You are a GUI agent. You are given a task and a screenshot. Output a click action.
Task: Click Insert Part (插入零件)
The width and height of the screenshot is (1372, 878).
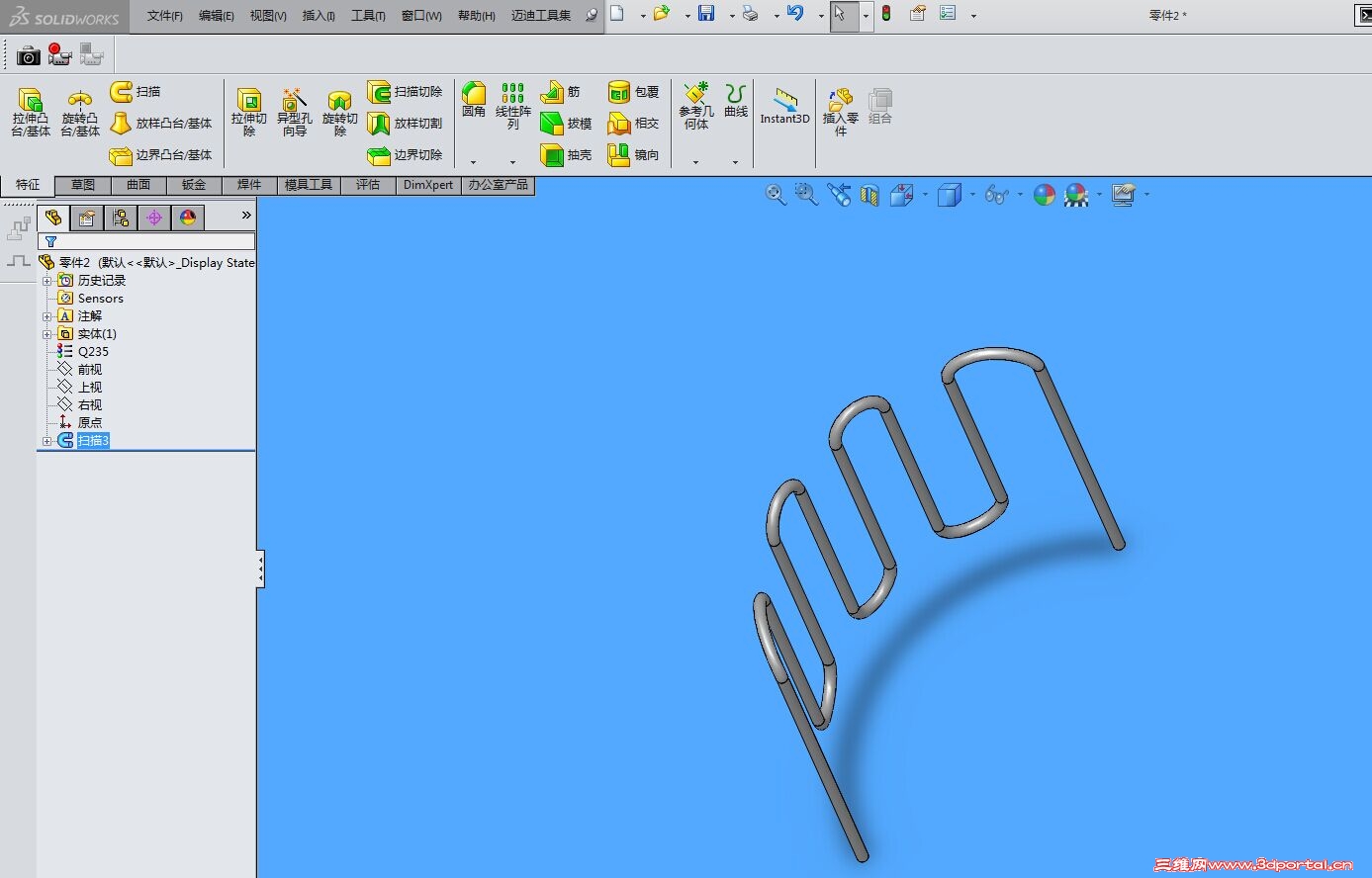click(841, 111)
